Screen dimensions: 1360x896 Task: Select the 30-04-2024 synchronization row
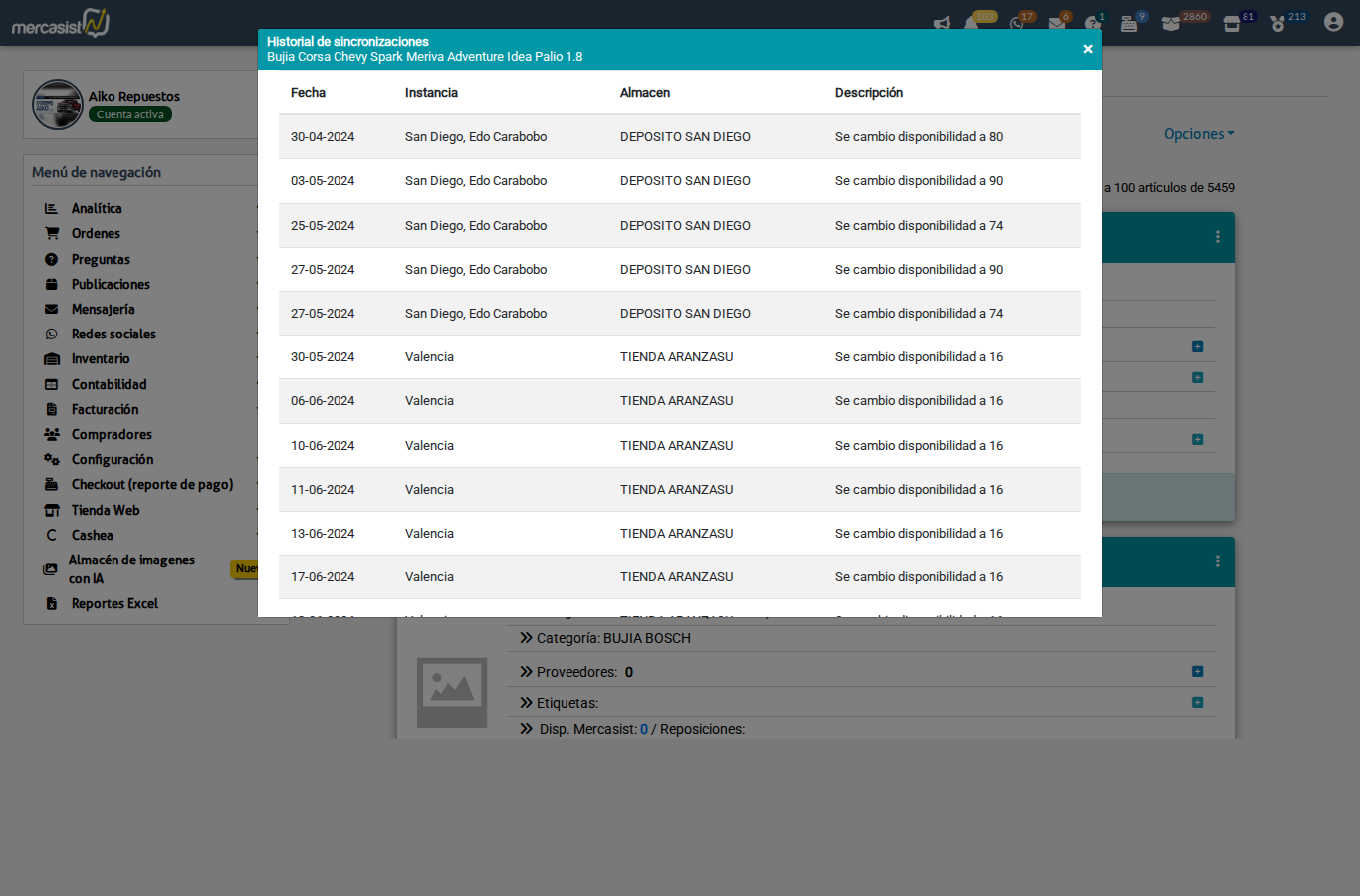pyautogui.click(x=679, y=137)
